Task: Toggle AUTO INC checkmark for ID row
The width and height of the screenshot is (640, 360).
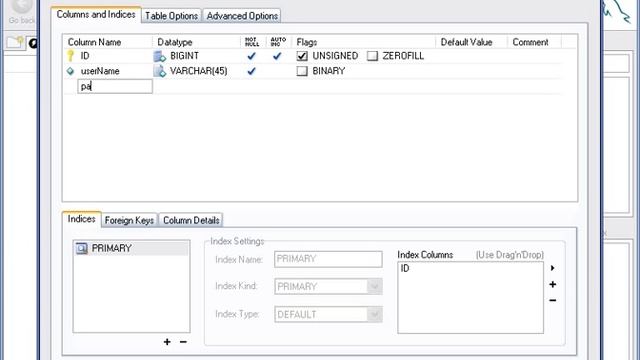Action: tap(277, 56)
